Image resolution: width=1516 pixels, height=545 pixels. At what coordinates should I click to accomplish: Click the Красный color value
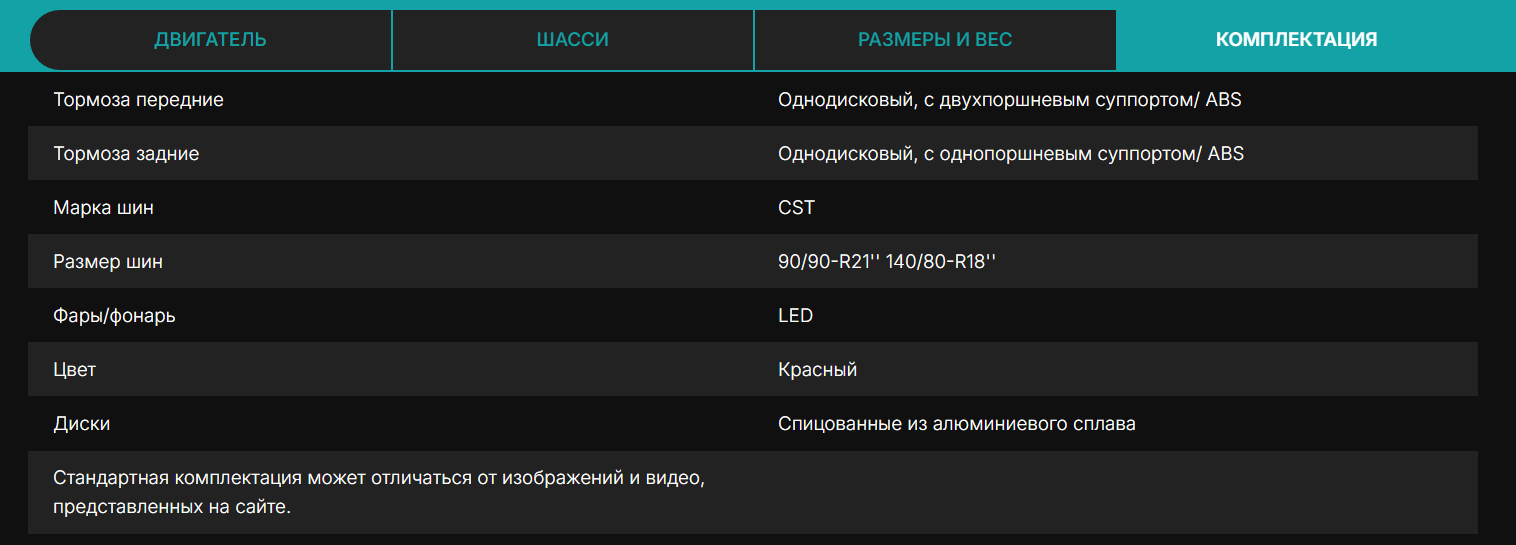coord(817,370)
